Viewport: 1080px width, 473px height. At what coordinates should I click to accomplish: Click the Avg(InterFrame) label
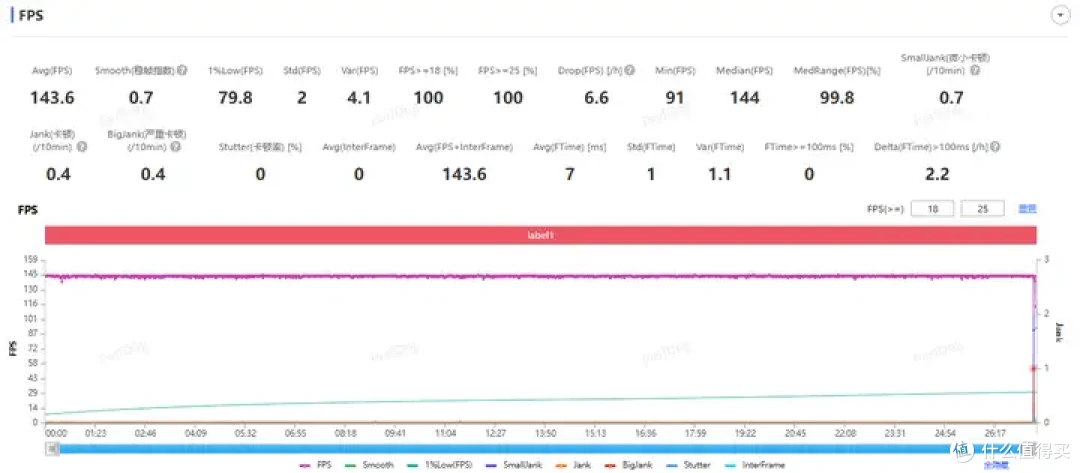coord(359,147)
